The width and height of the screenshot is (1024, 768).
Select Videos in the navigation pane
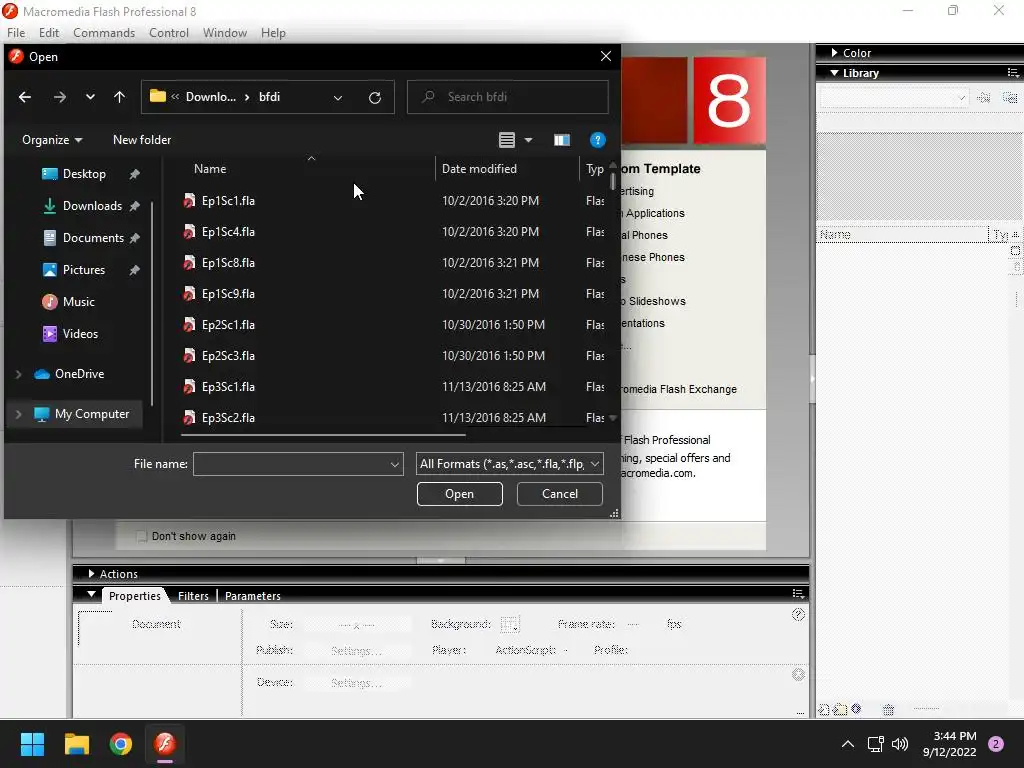pyautogui.click(x=80, y=334)
